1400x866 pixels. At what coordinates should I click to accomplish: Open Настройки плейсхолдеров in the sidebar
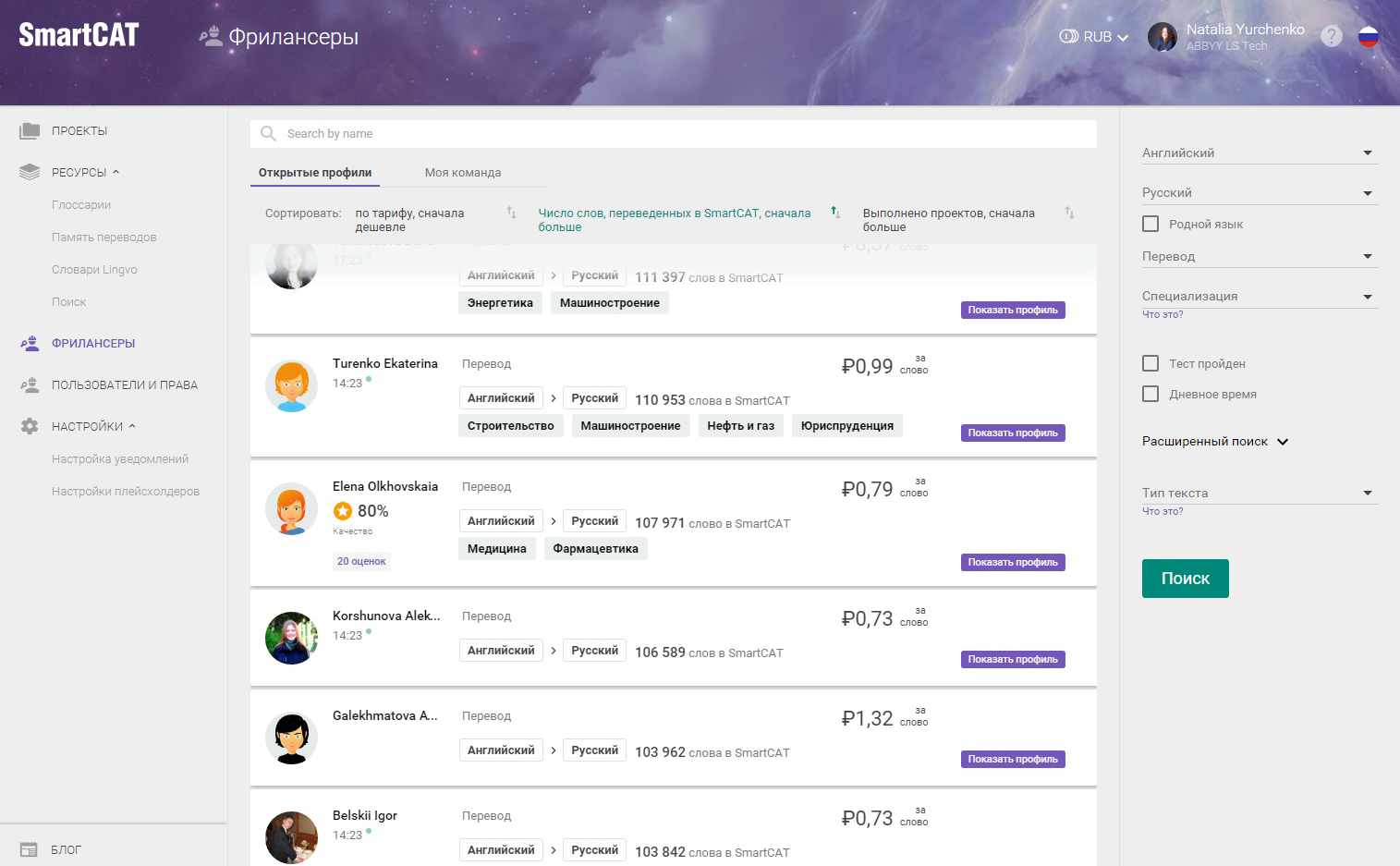126,492
